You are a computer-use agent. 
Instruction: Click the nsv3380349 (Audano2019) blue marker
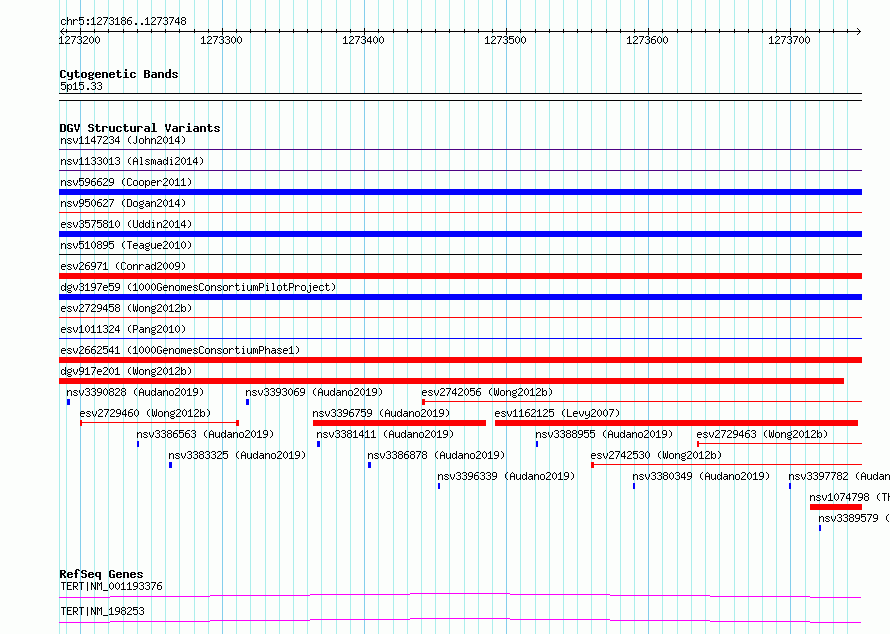point(634,486)
